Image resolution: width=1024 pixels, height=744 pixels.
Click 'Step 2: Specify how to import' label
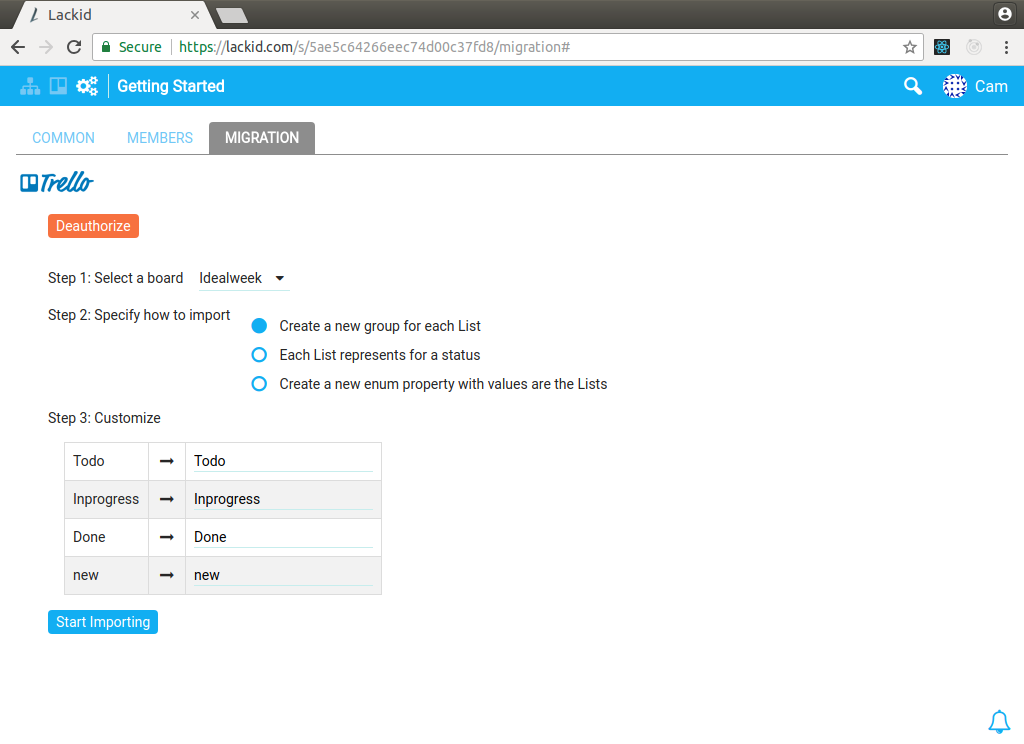tap(139, 315)
